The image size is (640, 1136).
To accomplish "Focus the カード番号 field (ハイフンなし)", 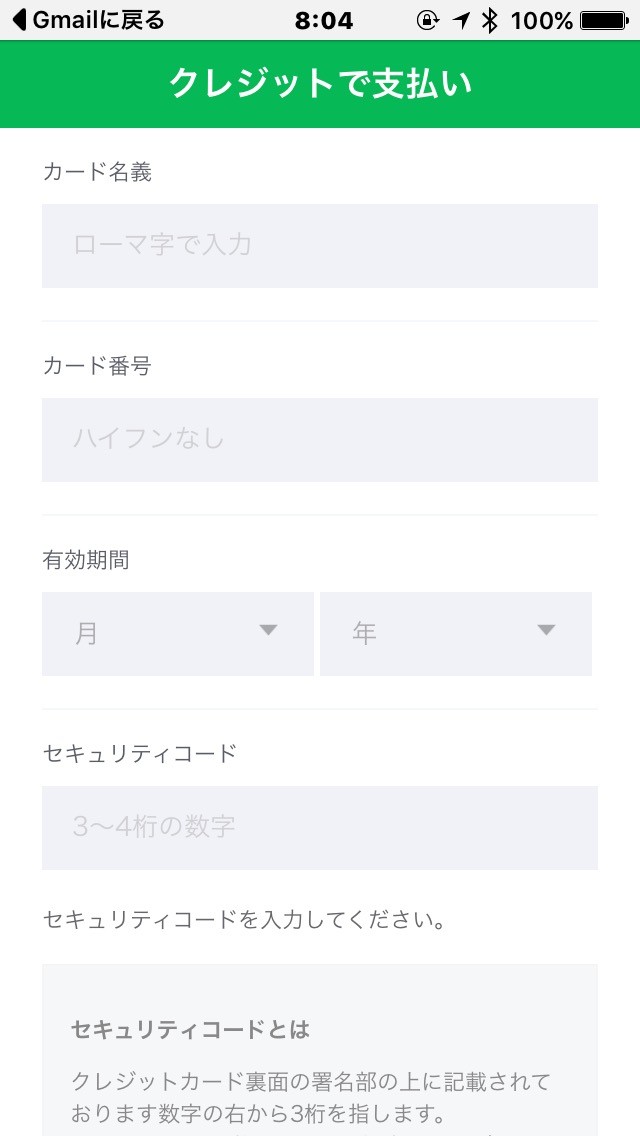I will tap(320, 440).
